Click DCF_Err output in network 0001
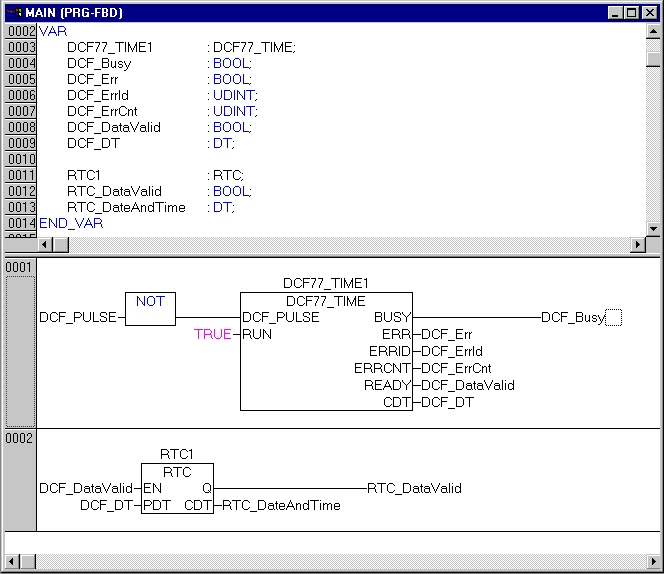Viewport: 664px width, 574px height. (x=446, y=334)
